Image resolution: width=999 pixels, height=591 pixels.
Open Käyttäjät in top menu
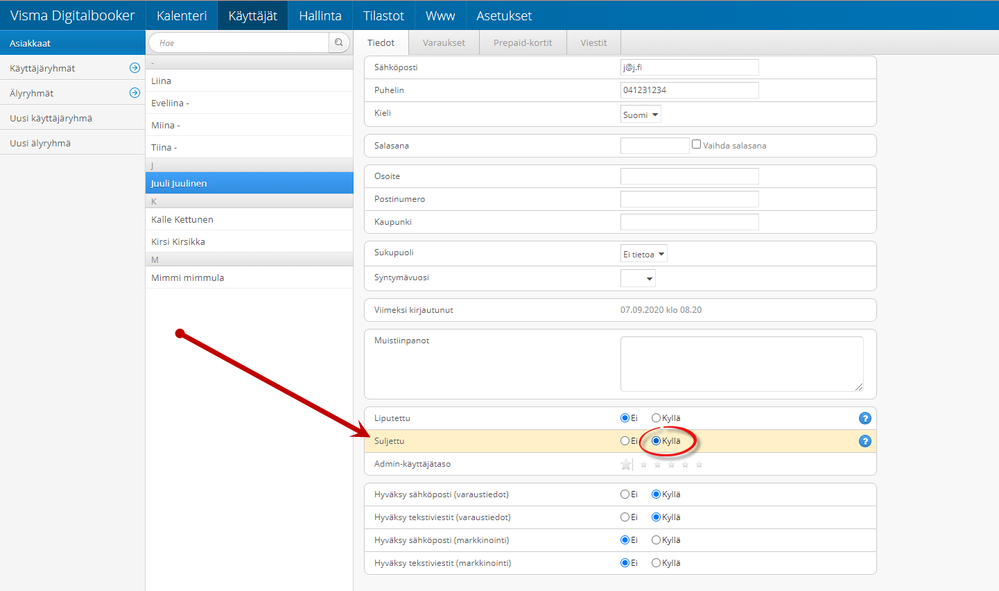click(252, 15)
